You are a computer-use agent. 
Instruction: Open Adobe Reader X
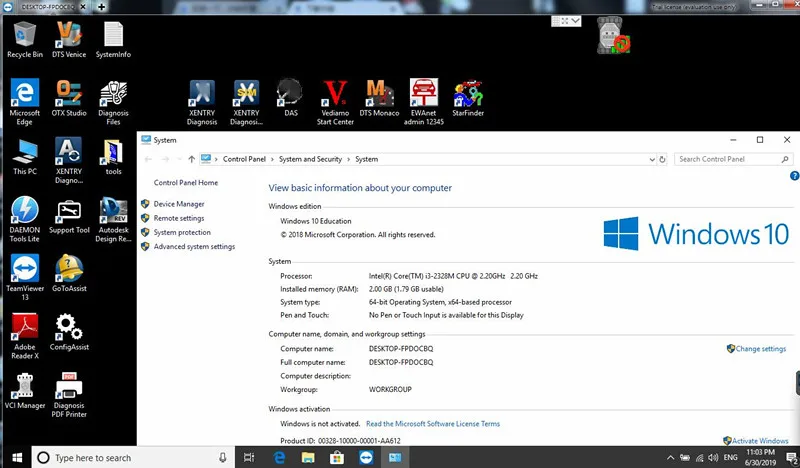(24, 337)
